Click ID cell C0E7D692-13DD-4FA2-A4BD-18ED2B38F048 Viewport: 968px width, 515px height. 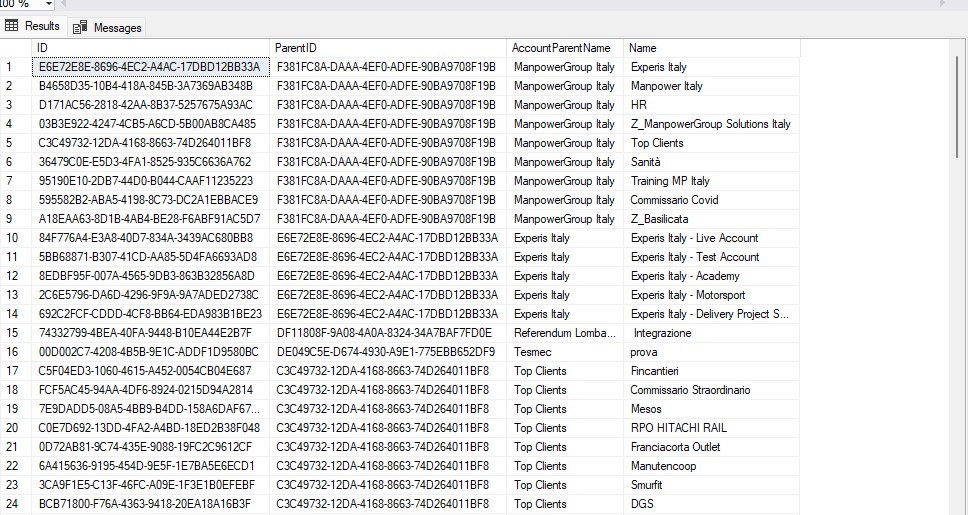[151, 428]
